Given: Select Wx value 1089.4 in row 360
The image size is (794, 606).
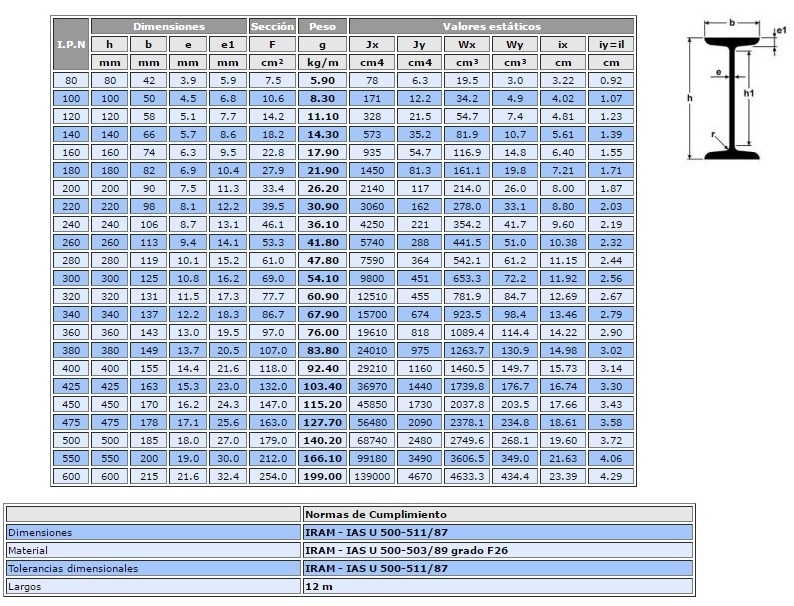Looking at the screenshot, I should point(467,333).
